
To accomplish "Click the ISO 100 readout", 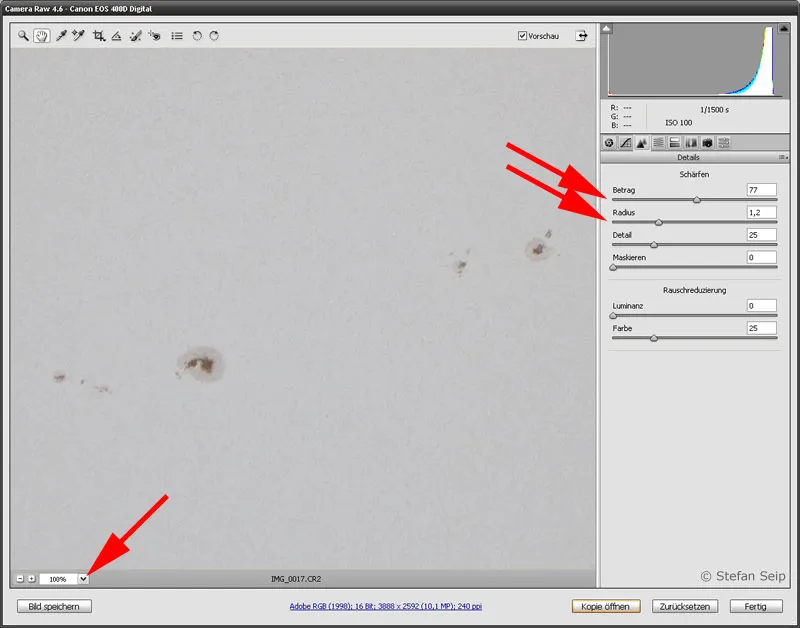I will (679, 123).
